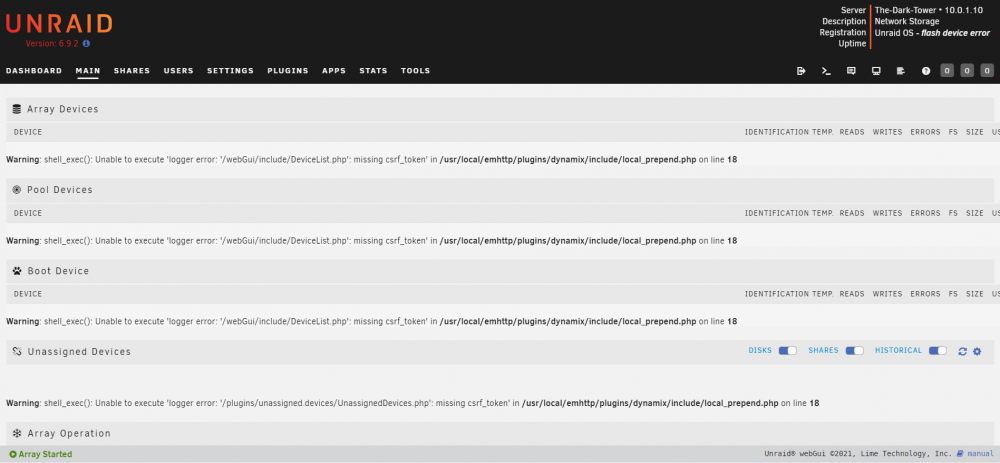Click the version info icon
Image resolution: width=1000 pixels, height=463 pixels.
point(86,43)
